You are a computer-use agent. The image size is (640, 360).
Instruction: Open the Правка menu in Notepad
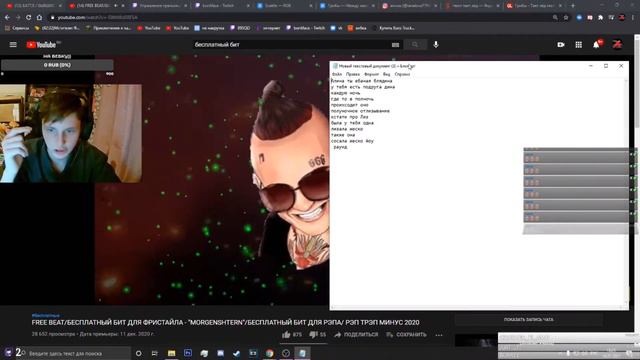[353, 74]
